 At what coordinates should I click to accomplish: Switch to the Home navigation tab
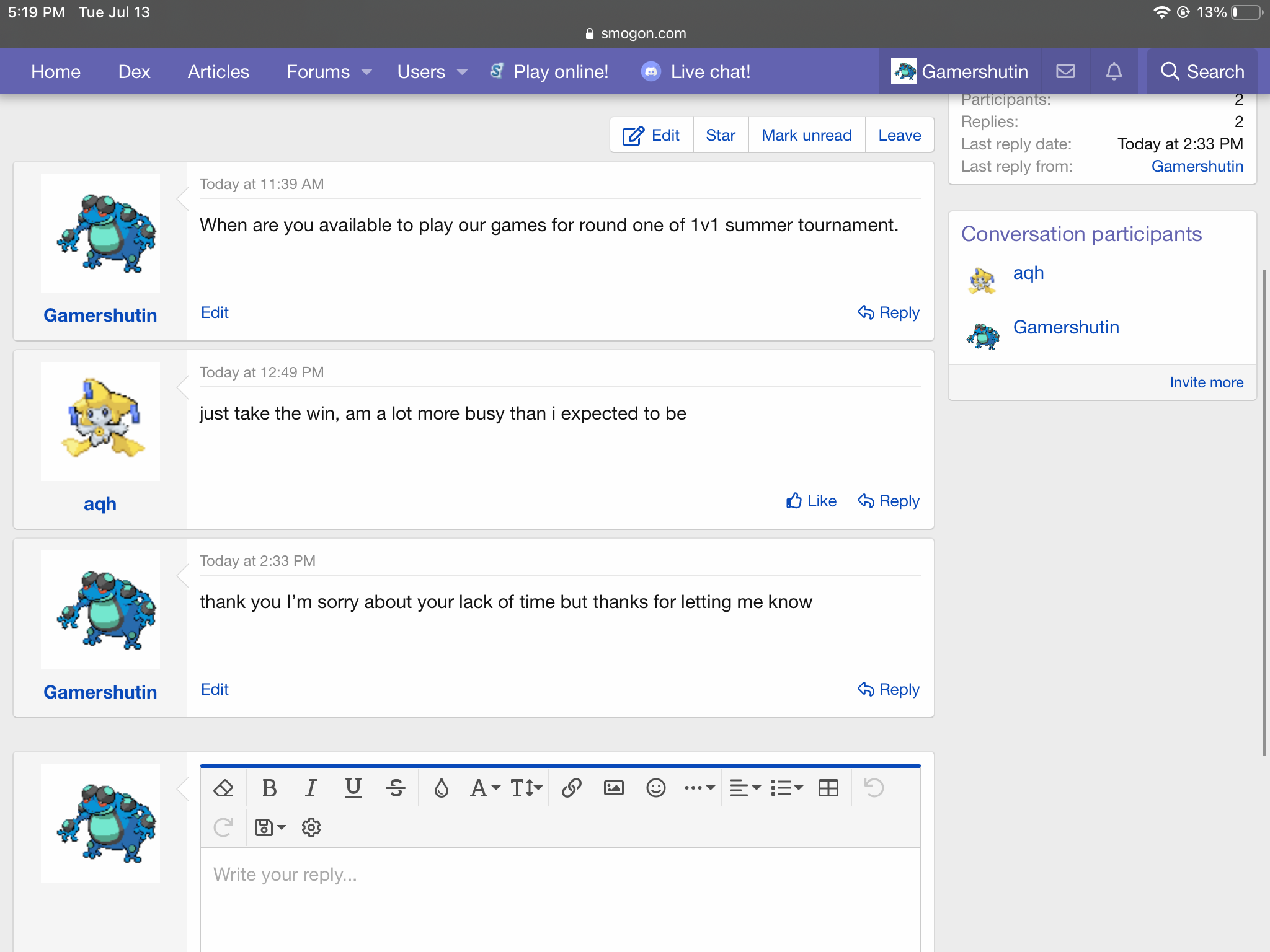(56, 71)
